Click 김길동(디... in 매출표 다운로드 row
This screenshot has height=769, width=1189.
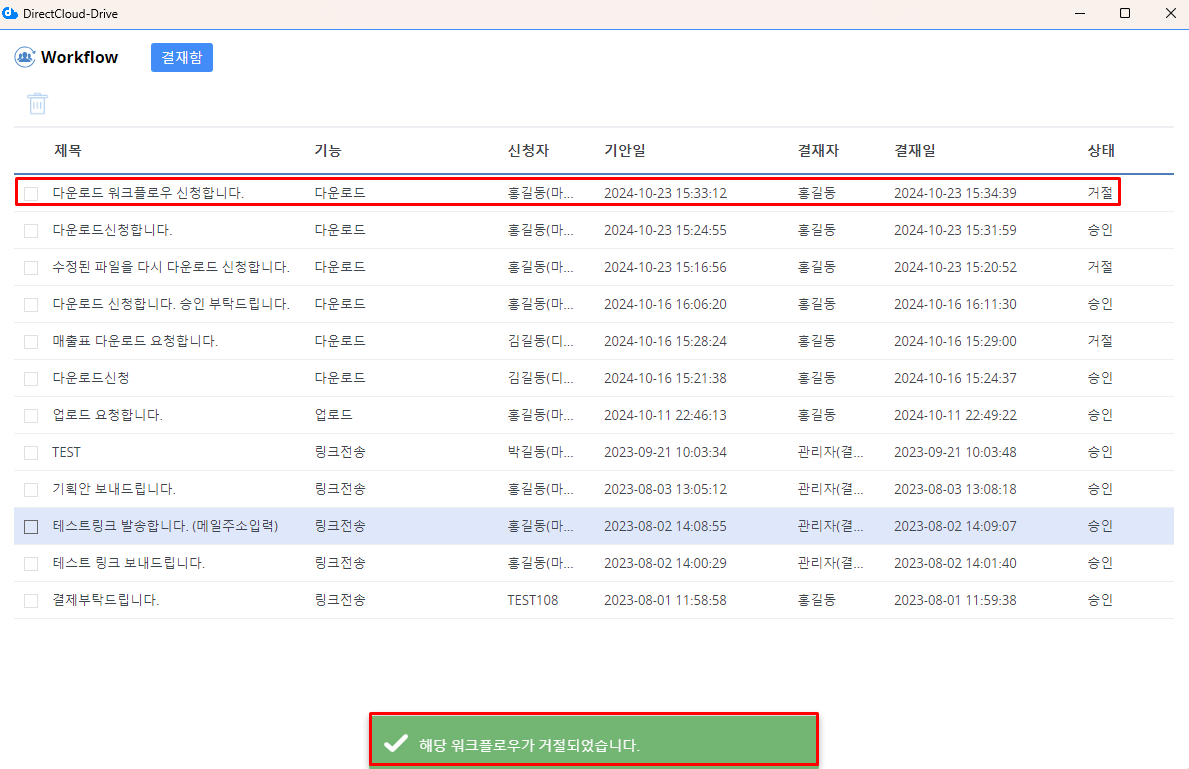540,341
